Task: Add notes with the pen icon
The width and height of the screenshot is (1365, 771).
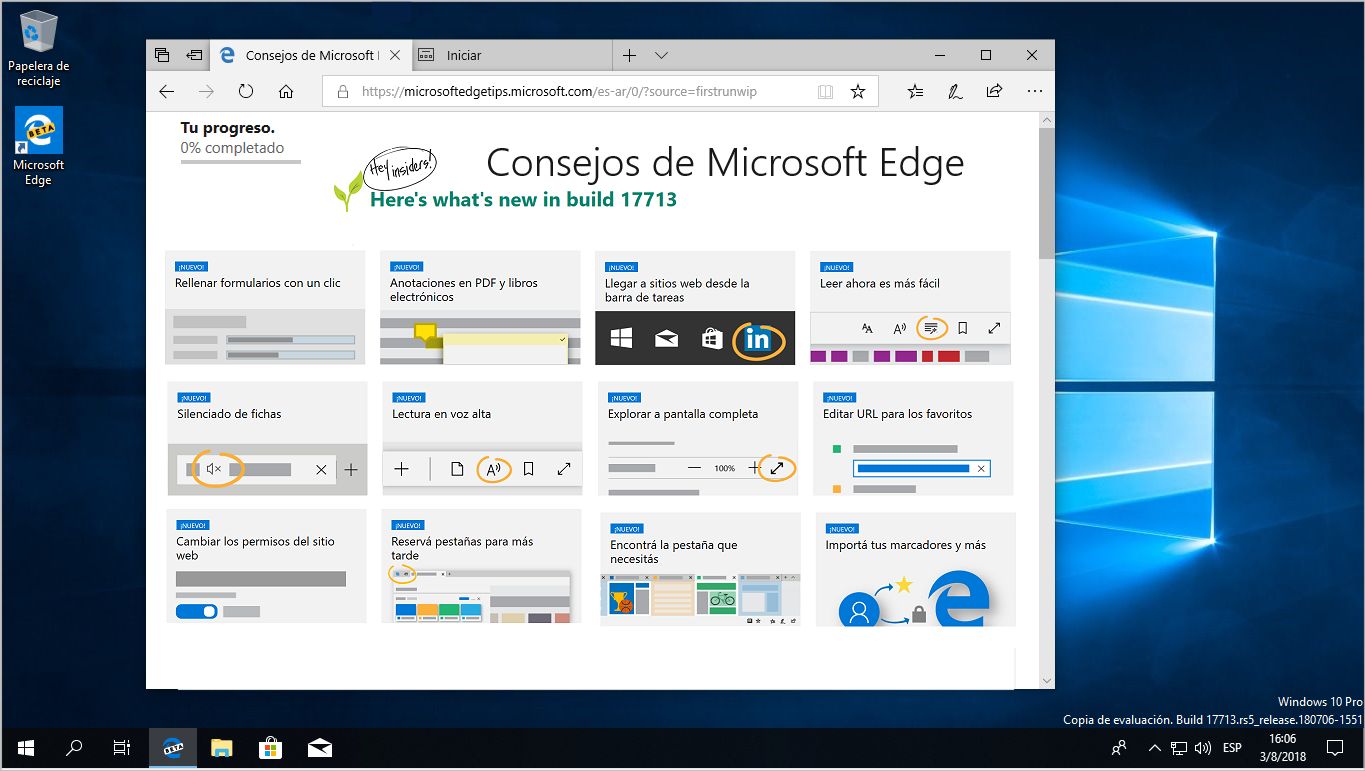Action: pos(955,91)
